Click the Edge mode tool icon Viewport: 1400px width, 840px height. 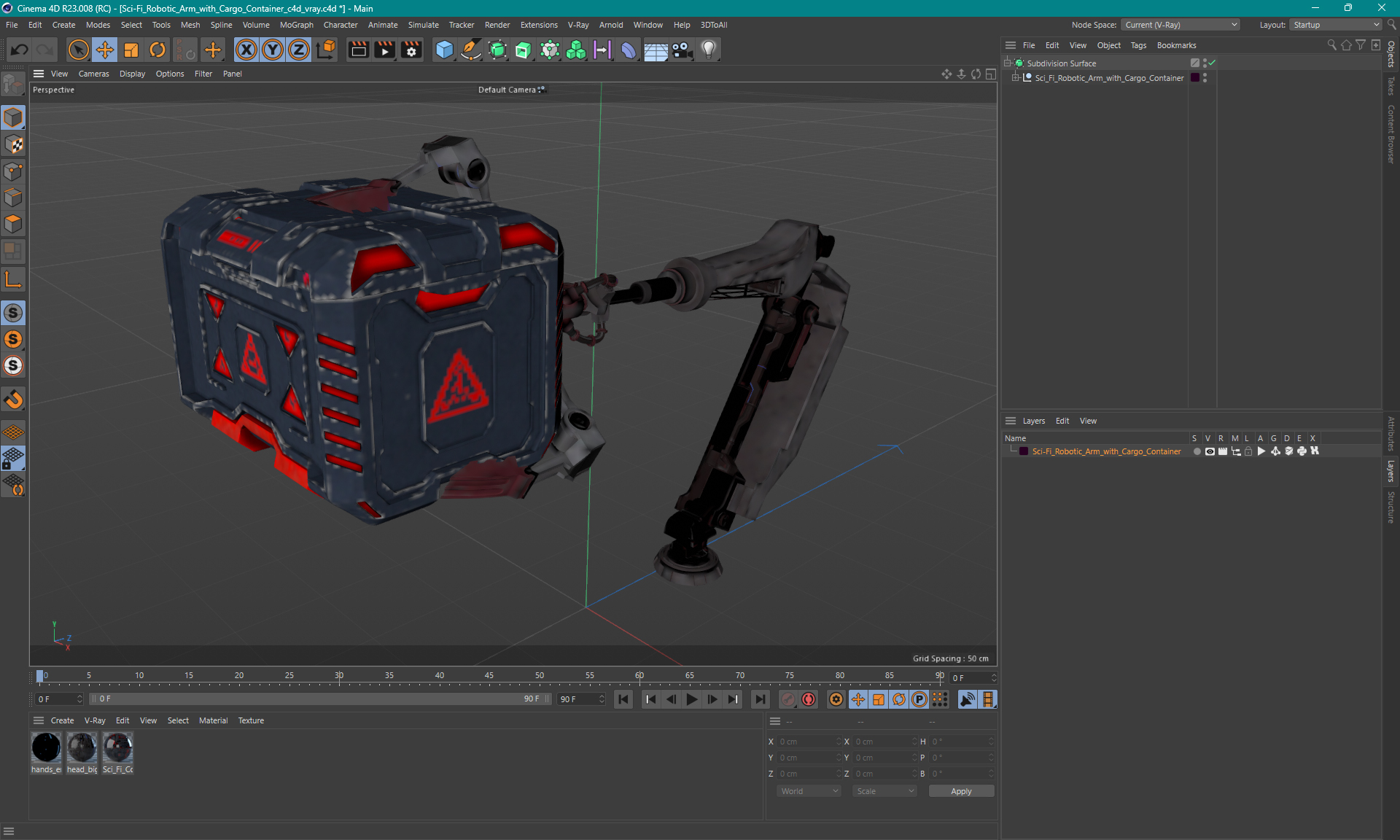click(14, 198)
